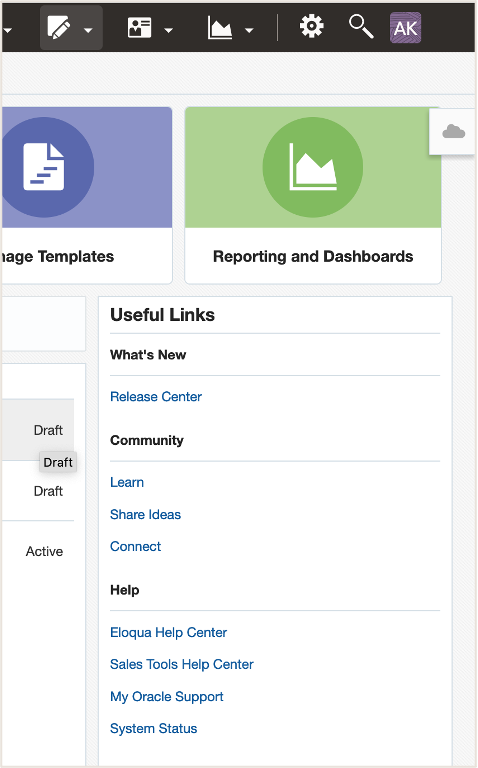Open Settings via the gear icon

311,26
